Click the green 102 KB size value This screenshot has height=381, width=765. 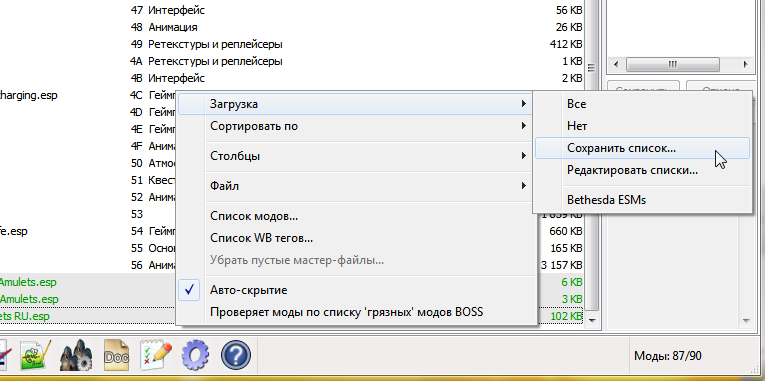pyautogui.click(x=566, y=317)
